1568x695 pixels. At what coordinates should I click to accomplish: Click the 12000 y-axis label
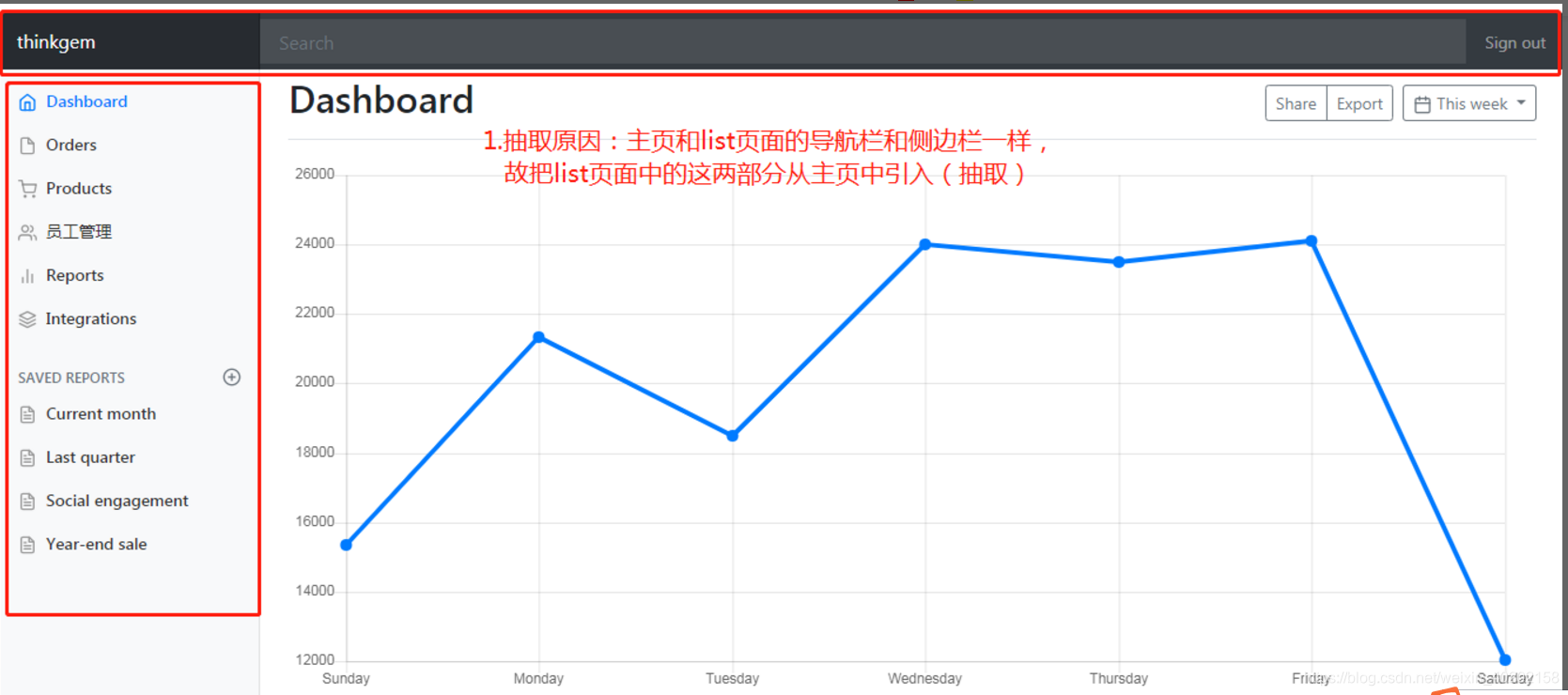[315, 660]
